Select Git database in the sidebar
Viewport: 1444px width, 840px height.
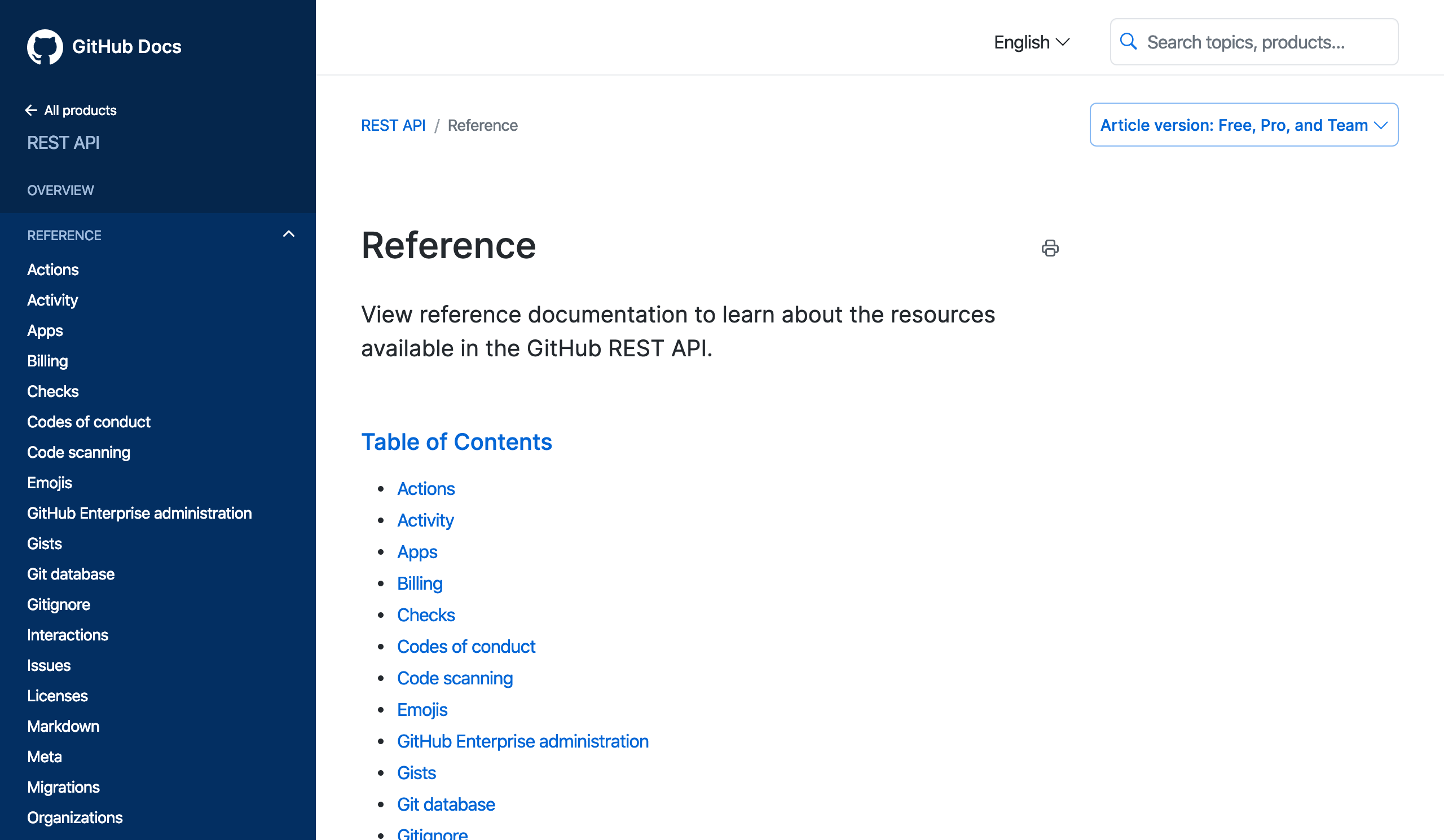[71, 574]
